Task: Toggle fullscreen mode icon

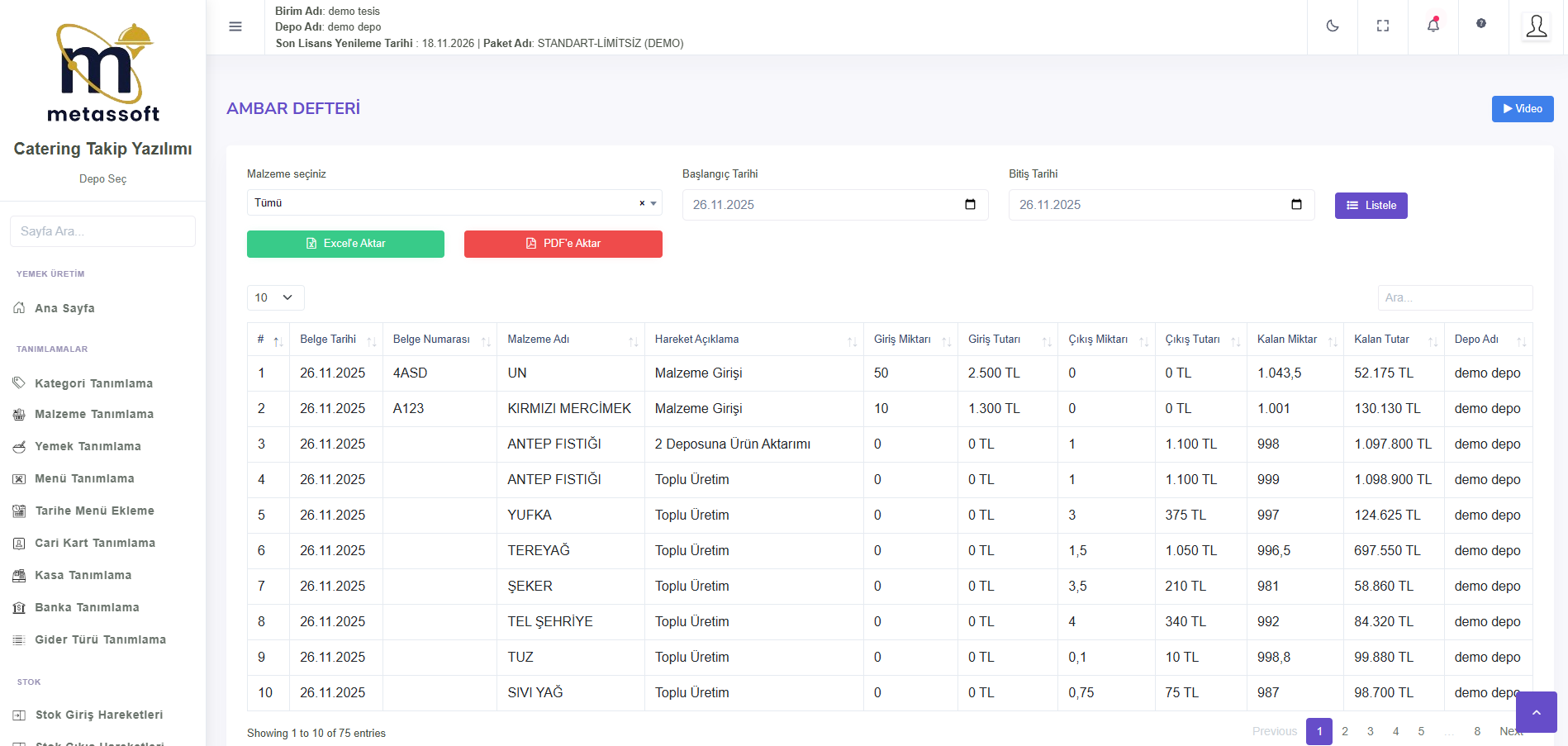Action: click(1382, 26)
